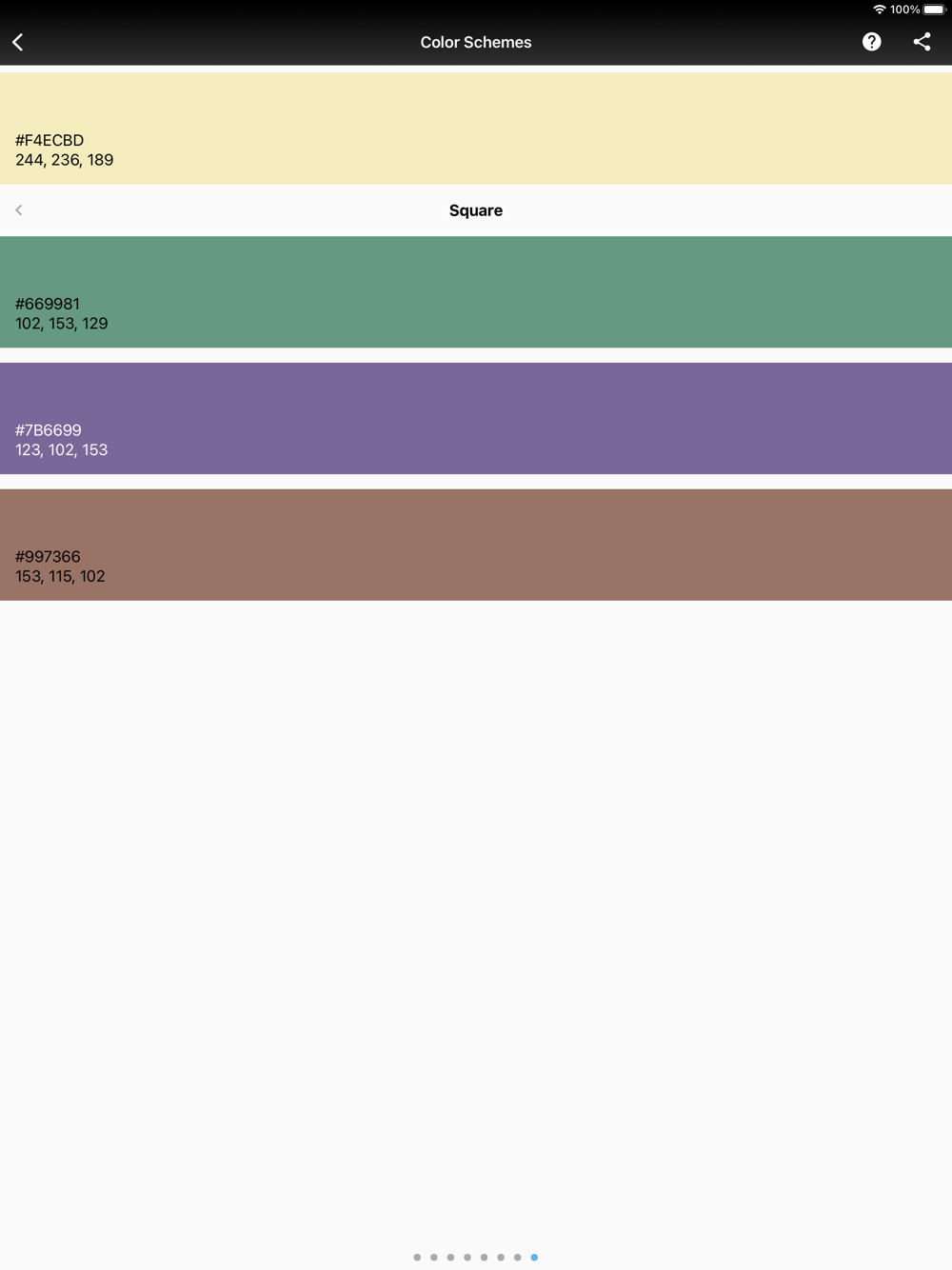
Task: Tap the battery status icon
Action: [x=934, y=10]
